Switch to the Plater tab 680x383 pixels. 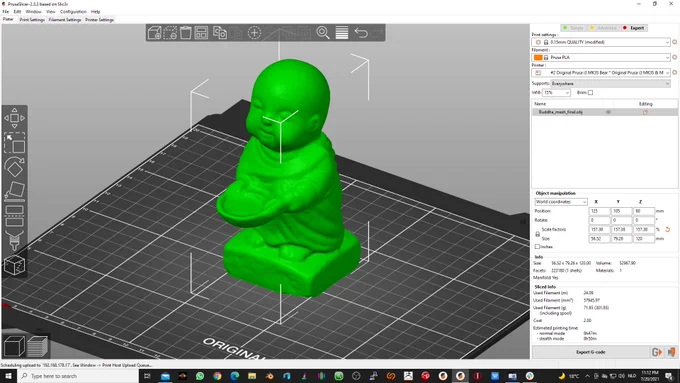pos(8,20)
